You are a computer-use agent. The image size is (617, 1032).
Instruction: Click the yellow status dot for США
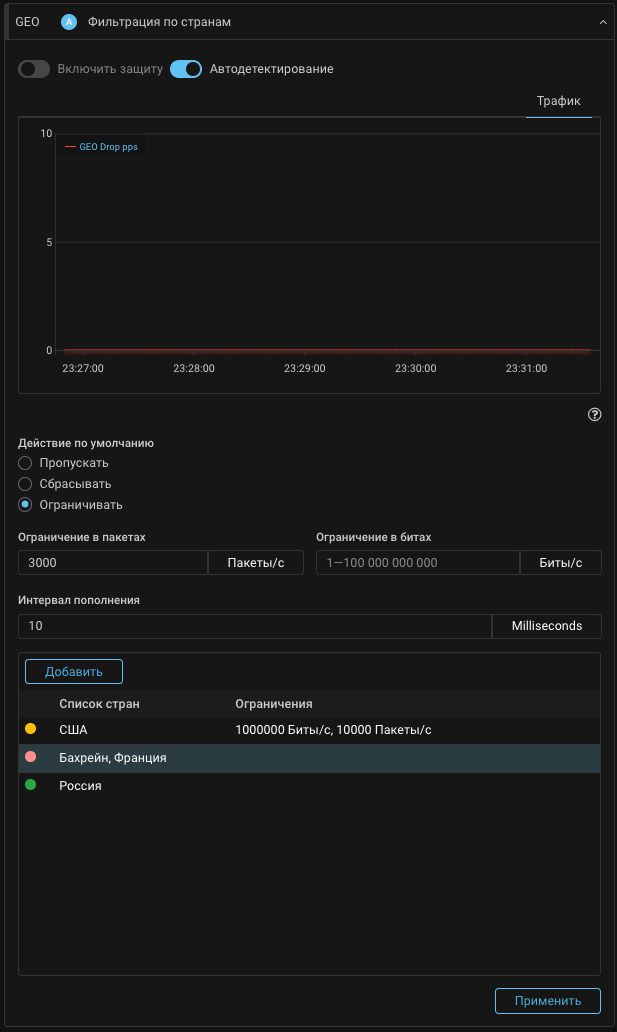(31, 729)
